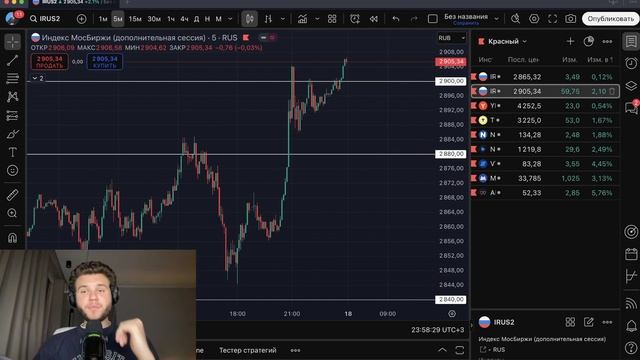Open the Красный watchlist dropdown

507,42
